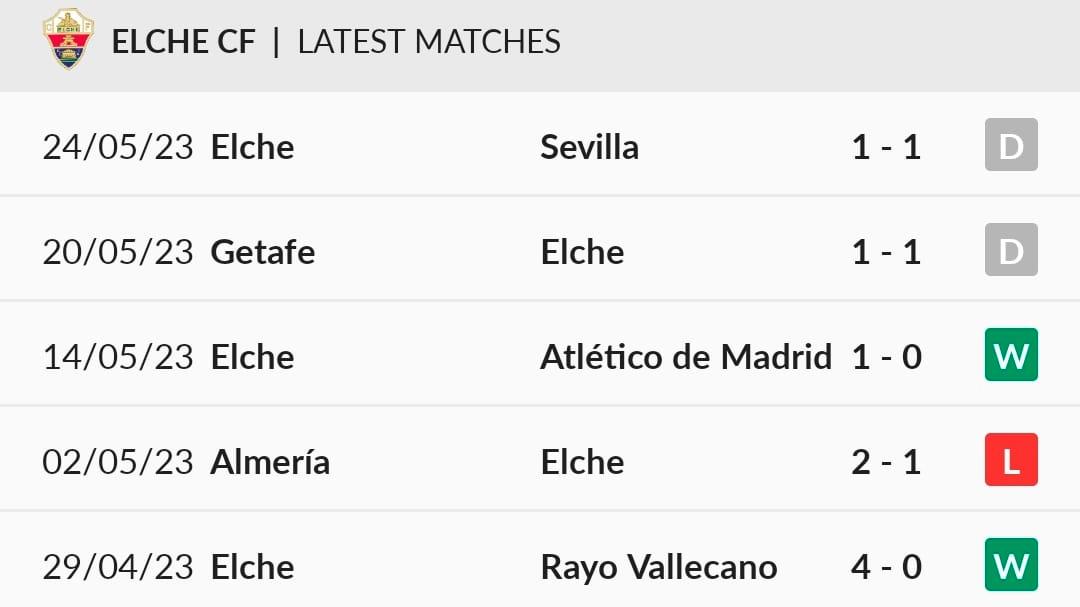Click the 1 - 0 score against Atlético
1080x607 pixels.
point(886,357)
